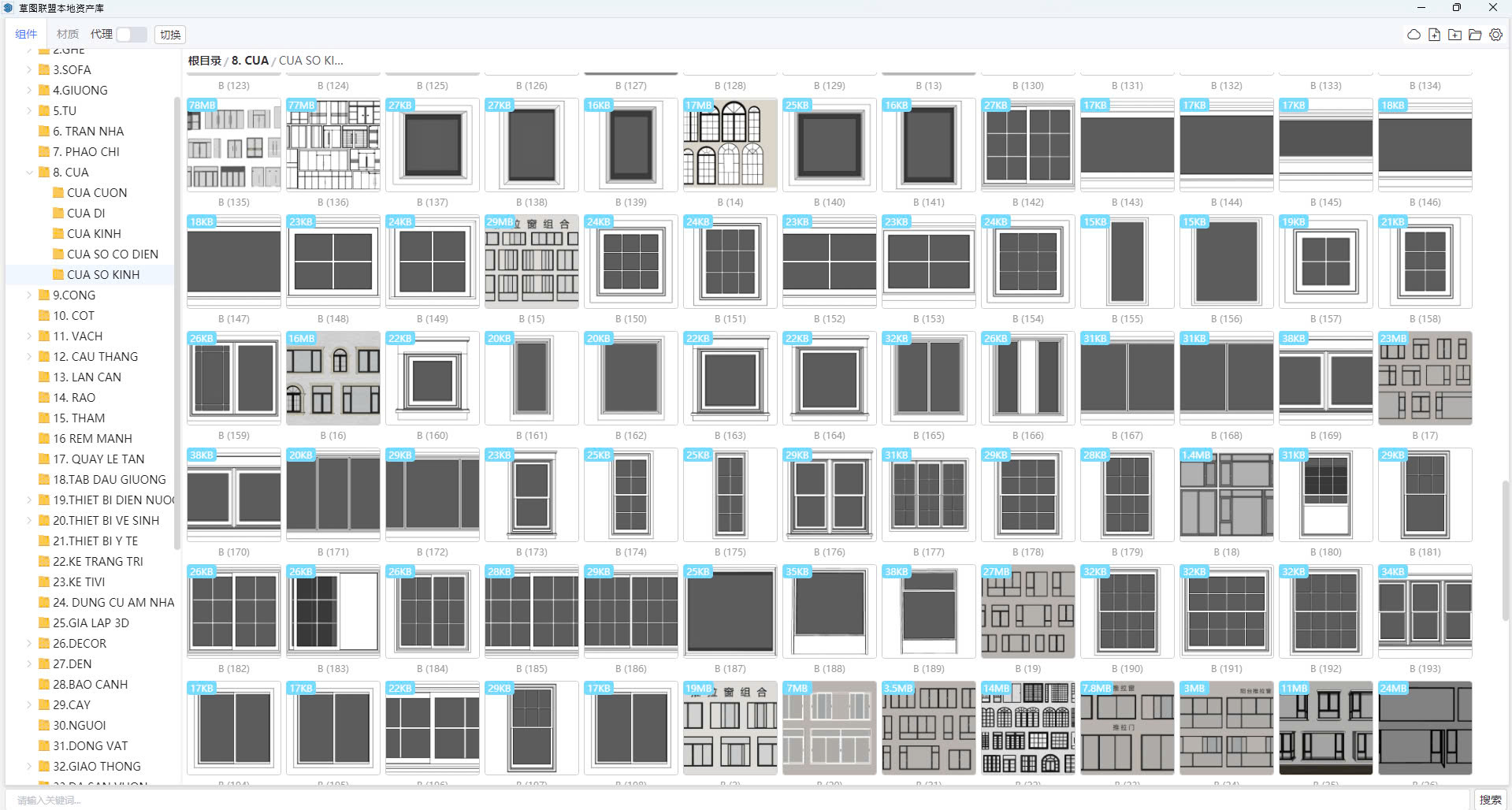
Task: Click the add file icon
Action: [x=1434, y=35]
